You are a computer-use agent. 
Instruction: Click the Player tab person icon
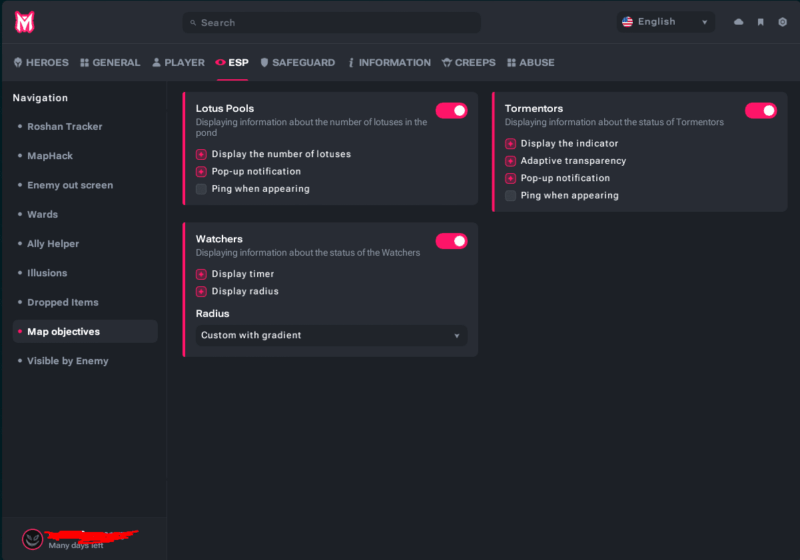click(157, 62)
